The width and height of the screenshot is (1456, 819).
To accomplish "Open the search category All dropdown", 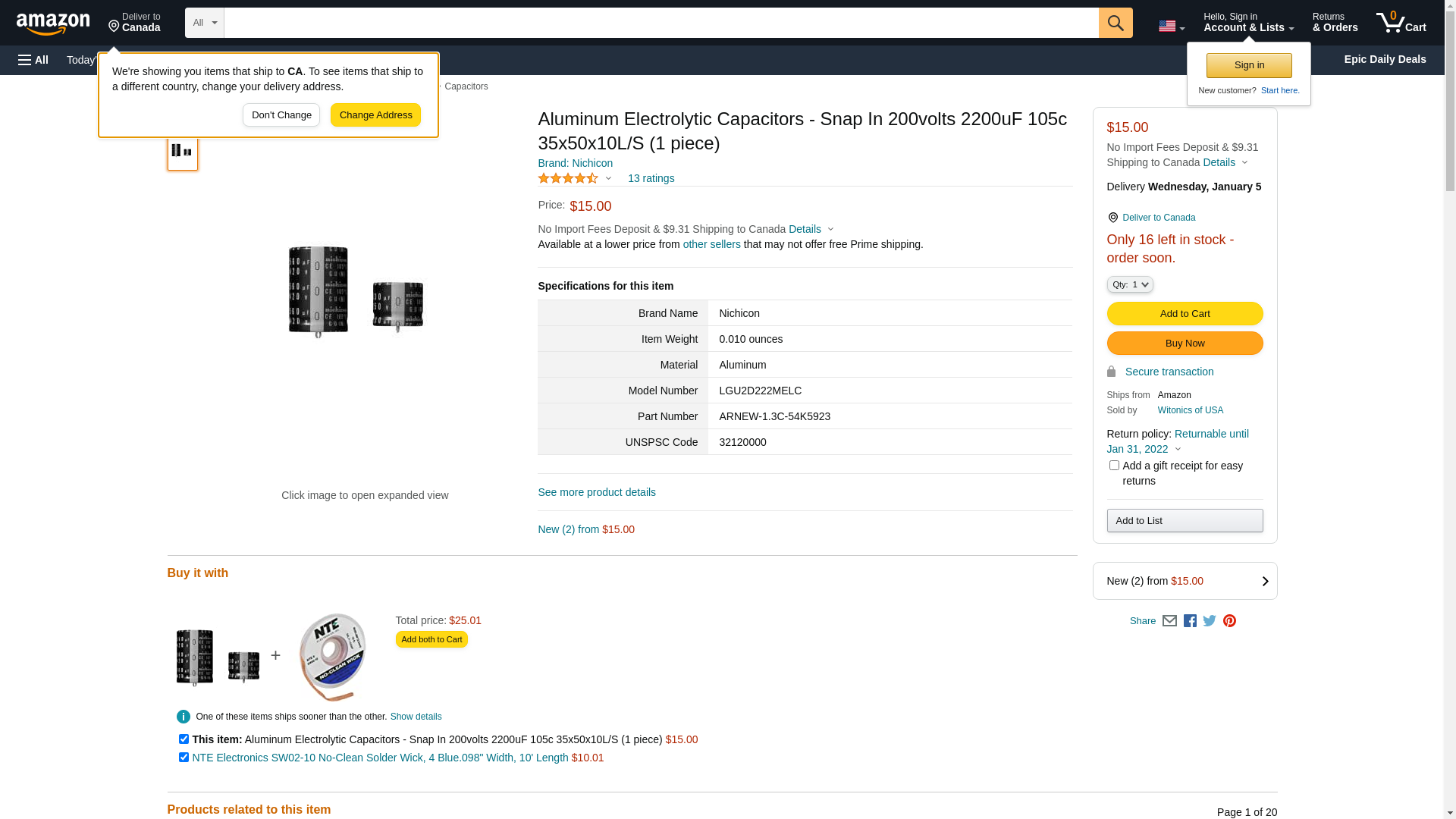I will pyautogui.click(x=205, y=23).
